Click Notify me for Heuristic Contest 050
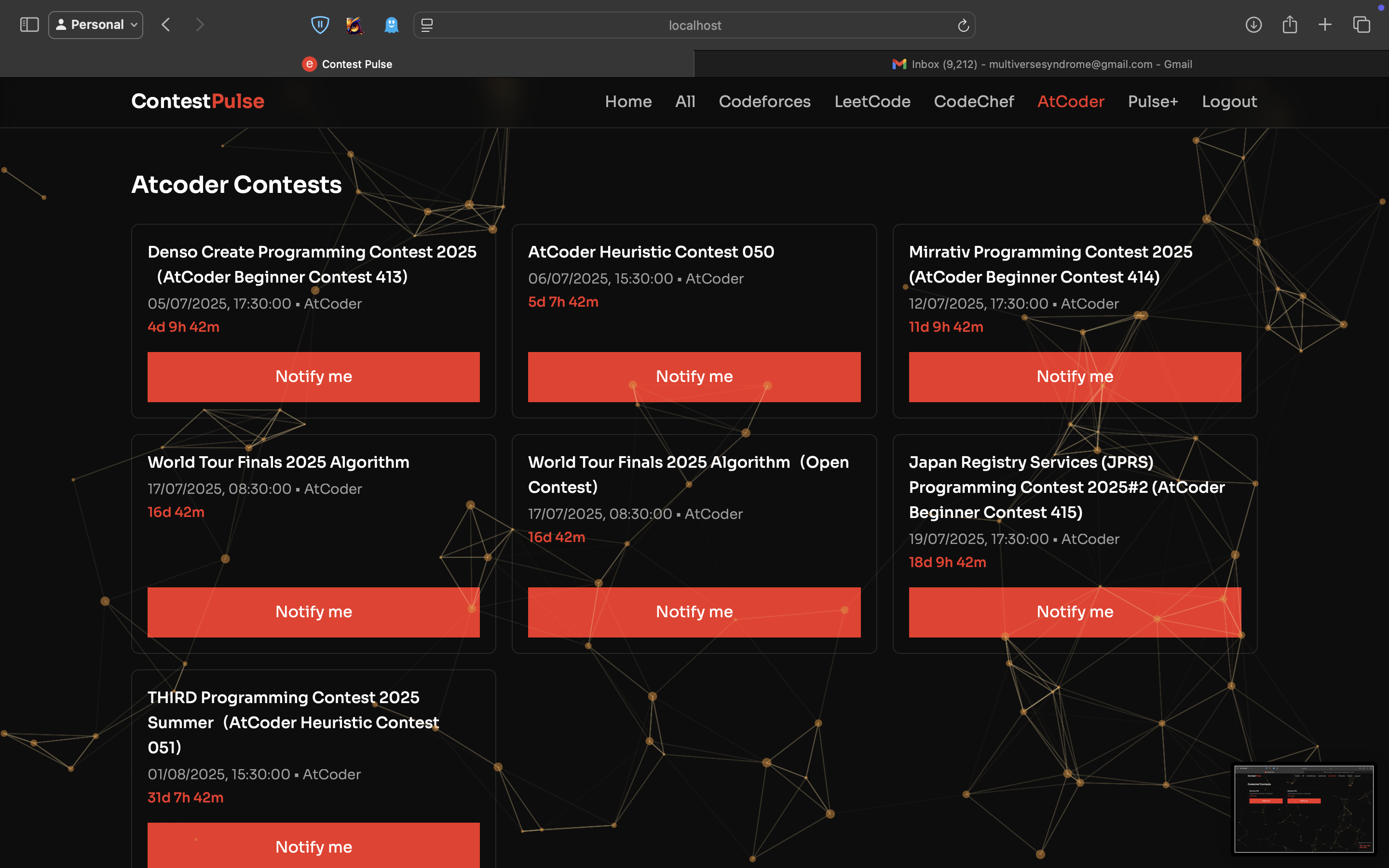Screen dimensions: 1389x868 click(694, 377)
